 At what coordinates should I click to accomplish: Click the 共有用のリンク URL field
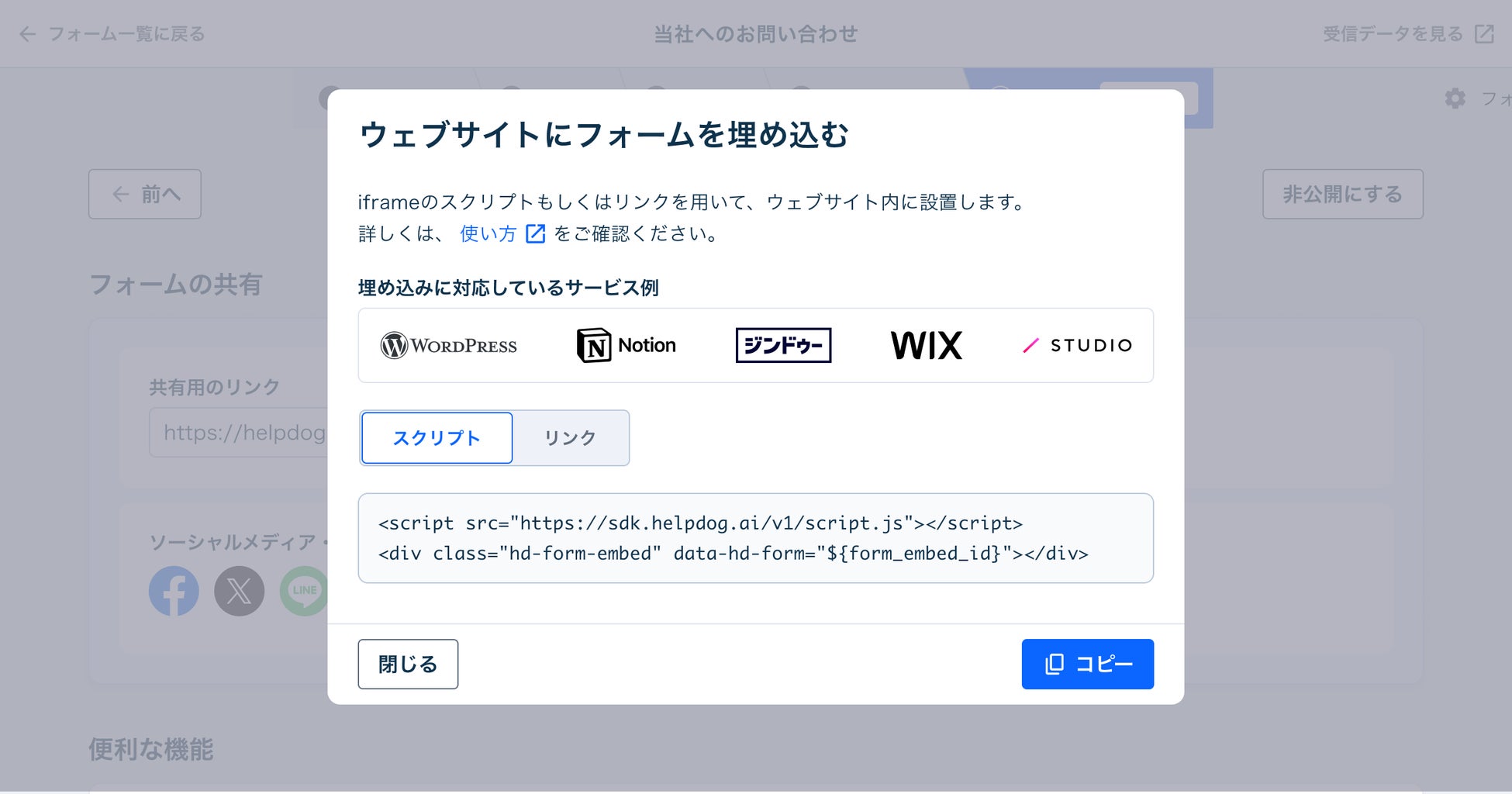pyautogui.click(x=239, y=432)
